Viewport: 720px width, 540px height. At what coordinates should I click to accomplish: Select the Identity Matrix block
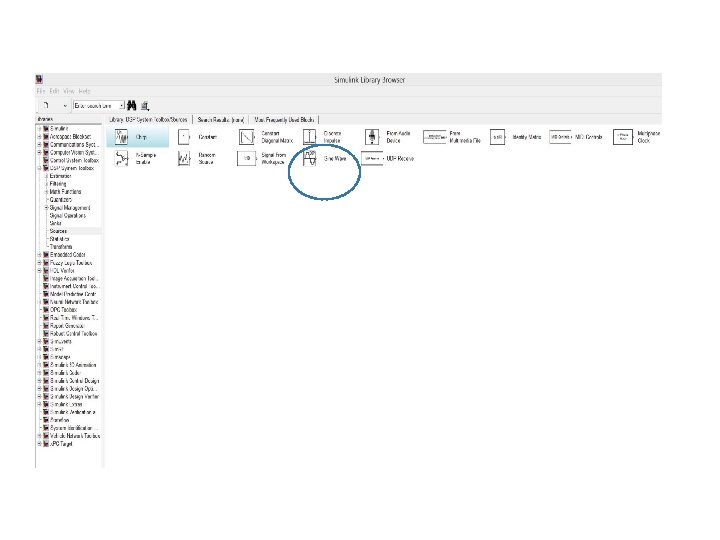tap(516, 137)
